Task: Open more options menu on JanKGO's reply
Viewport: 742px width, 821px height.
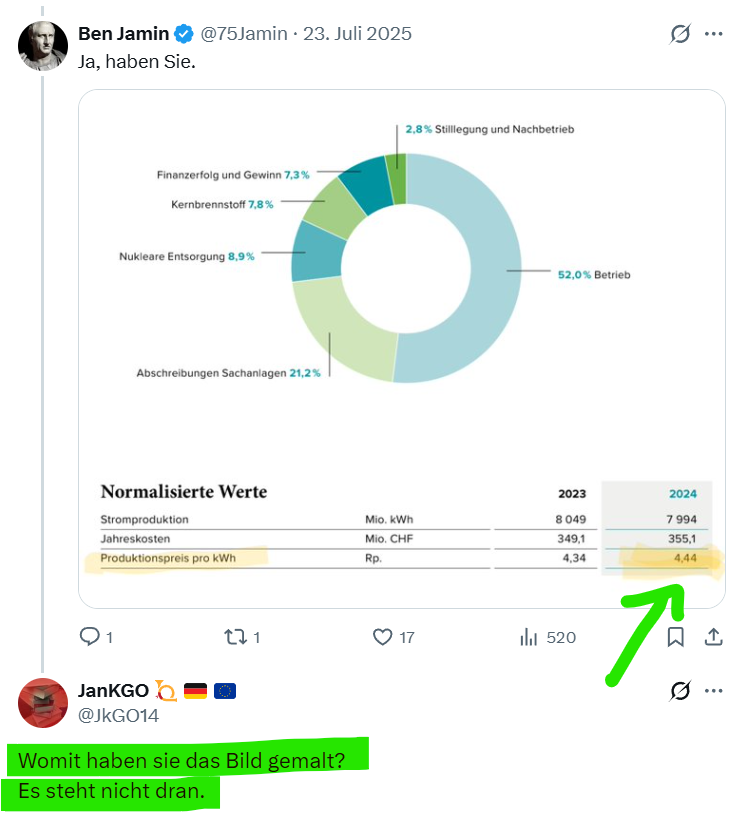Action: (713, 691)
